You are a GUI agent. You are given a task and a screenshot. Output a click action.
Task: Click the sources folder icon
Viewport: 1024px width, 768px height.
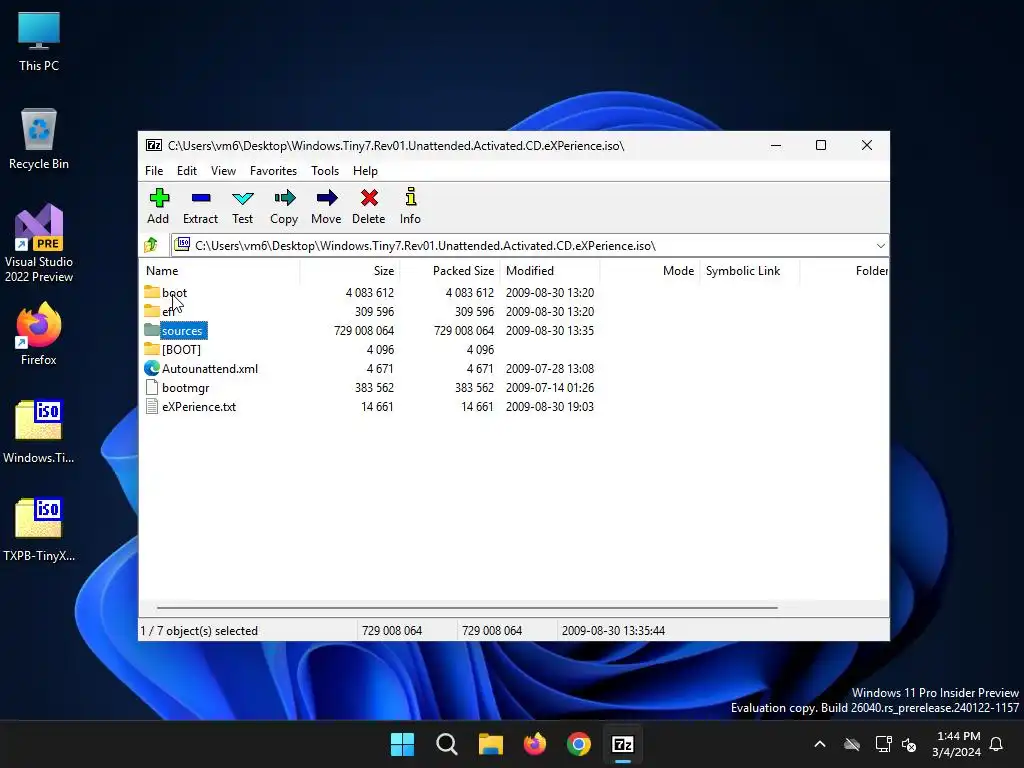[152, 330]
